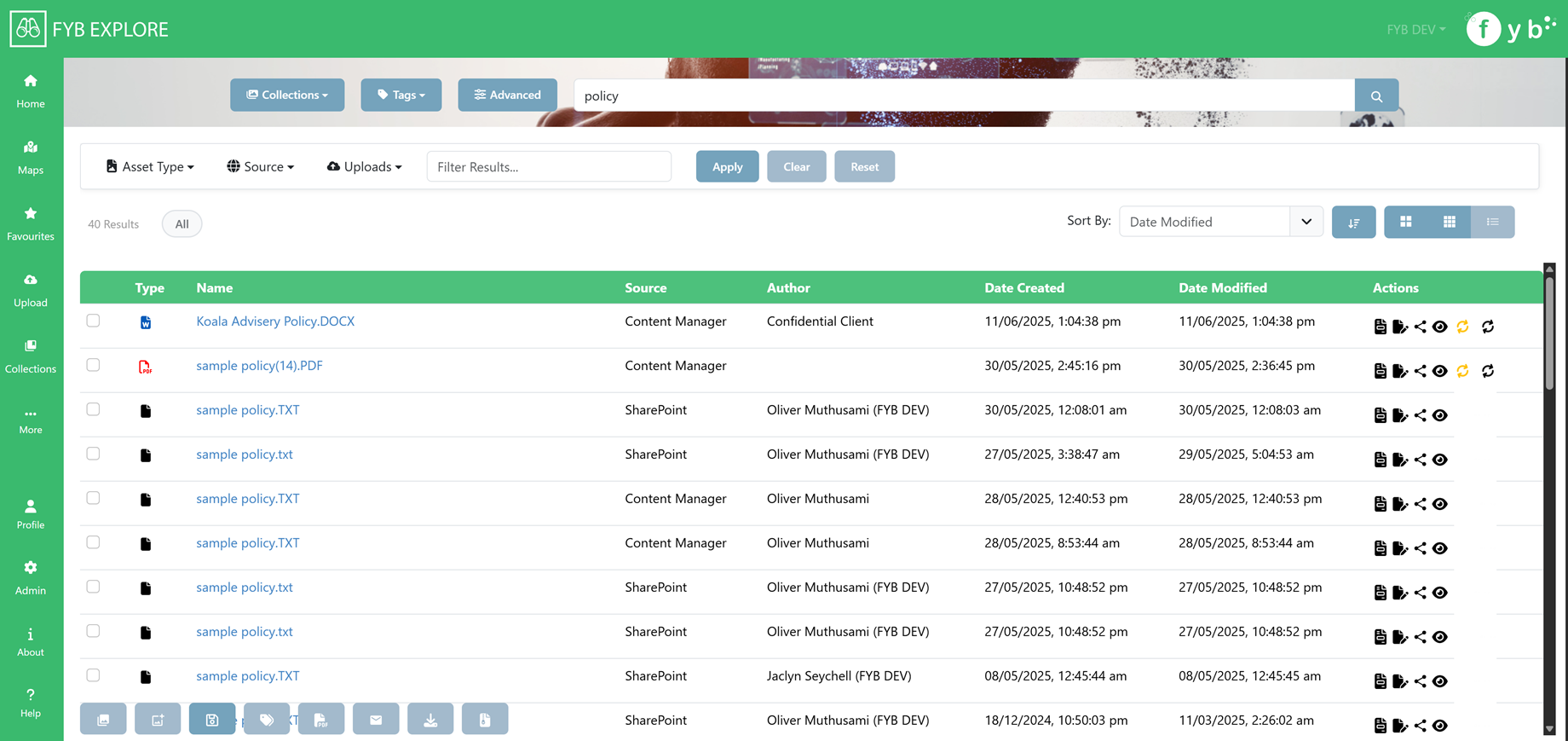The width and height of the screenshot is (1568, 741).
Task: Open the Upload sidebar page
Action: [31, 290]
